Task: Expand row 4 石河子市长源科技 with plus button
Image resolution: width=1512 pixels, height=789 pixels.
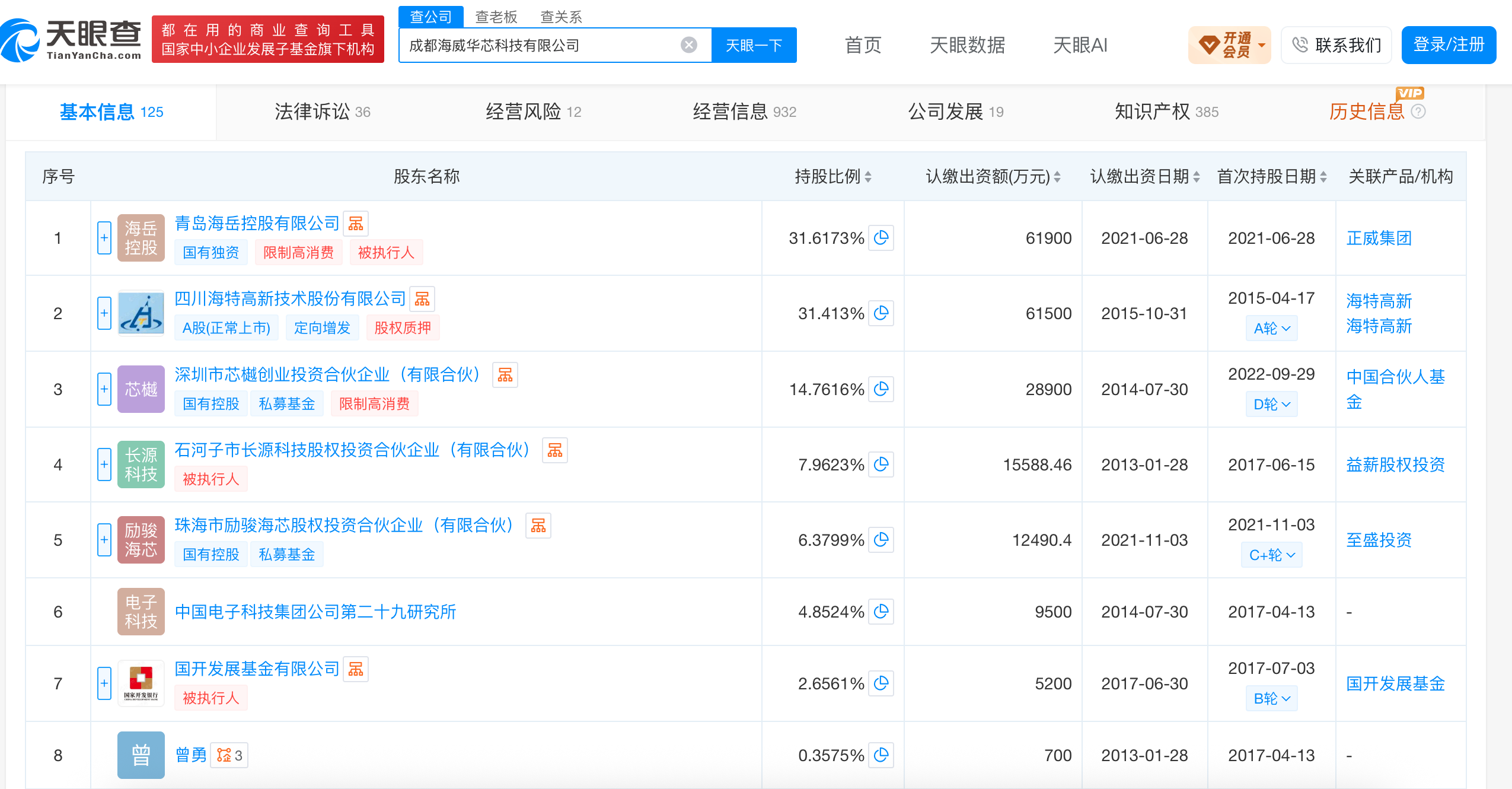Action: 104,465
